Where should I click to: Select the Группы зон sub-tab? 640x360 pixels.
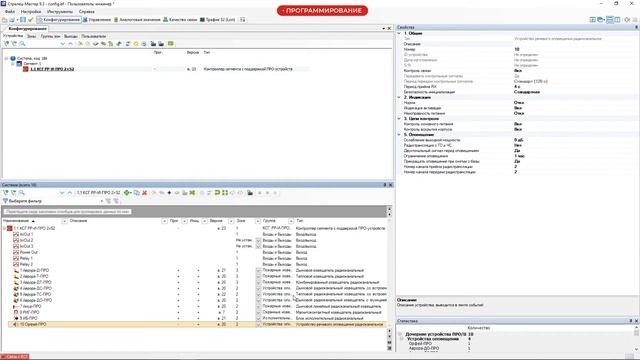point(50,36)
